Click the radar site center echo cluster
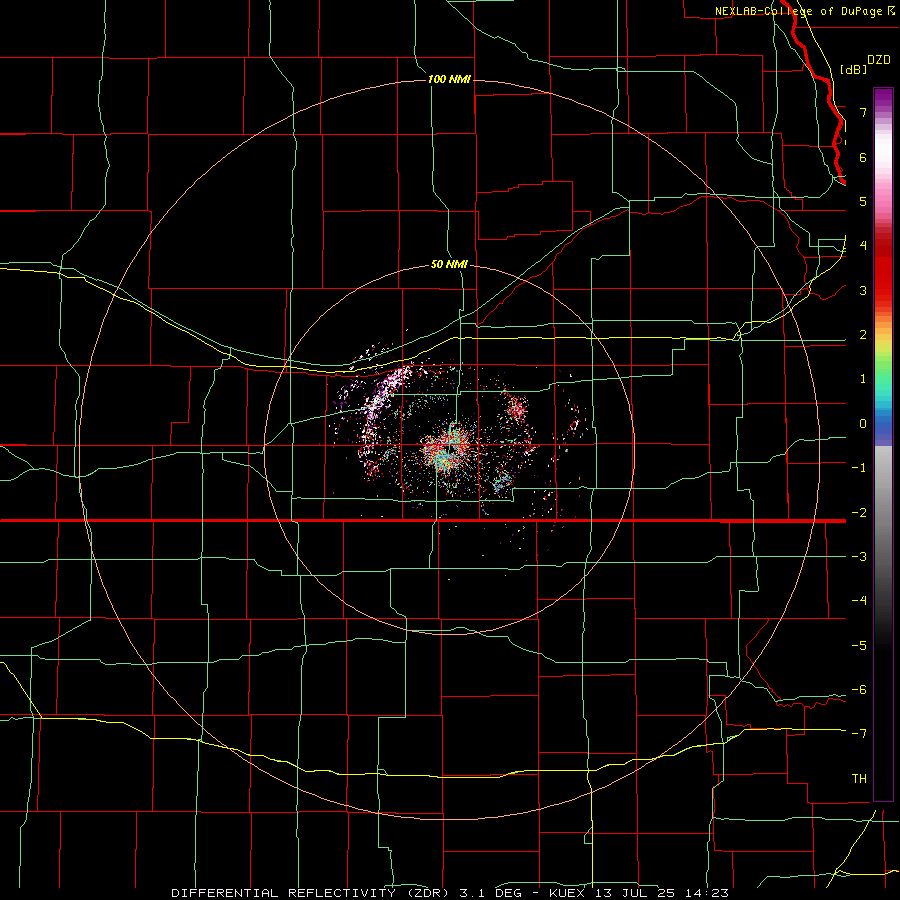This screenshot has height=900, width=900. click(449, 448)
